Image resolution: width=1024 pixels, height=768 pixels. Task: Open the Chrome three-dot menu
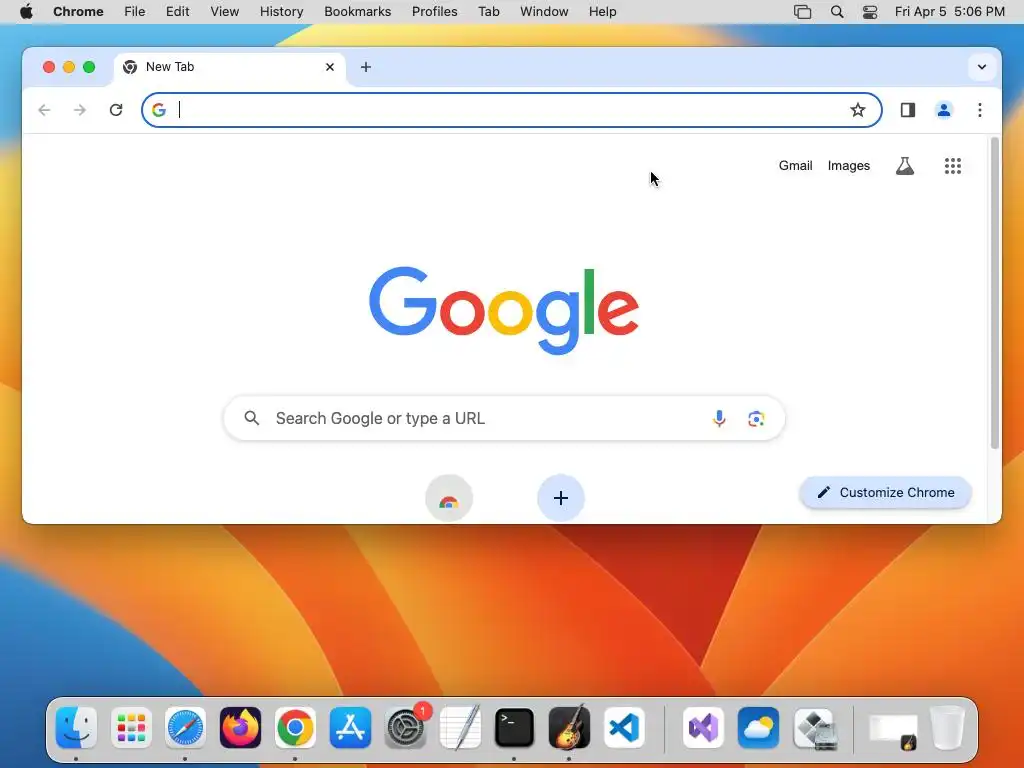pyautogui.click(x=980, y=110)
